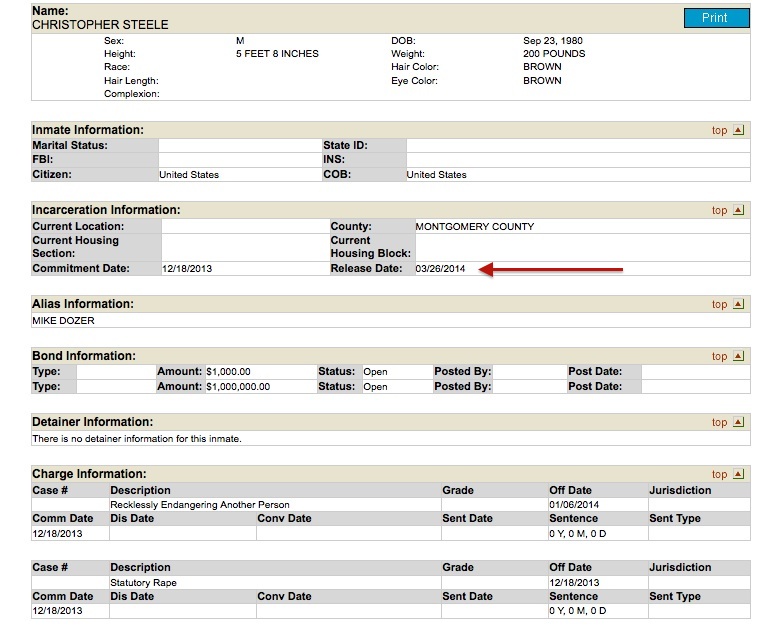Screen dimensions: 764x630
Task: Click the Incarceration Information section heading
Action: coord(106,210)
